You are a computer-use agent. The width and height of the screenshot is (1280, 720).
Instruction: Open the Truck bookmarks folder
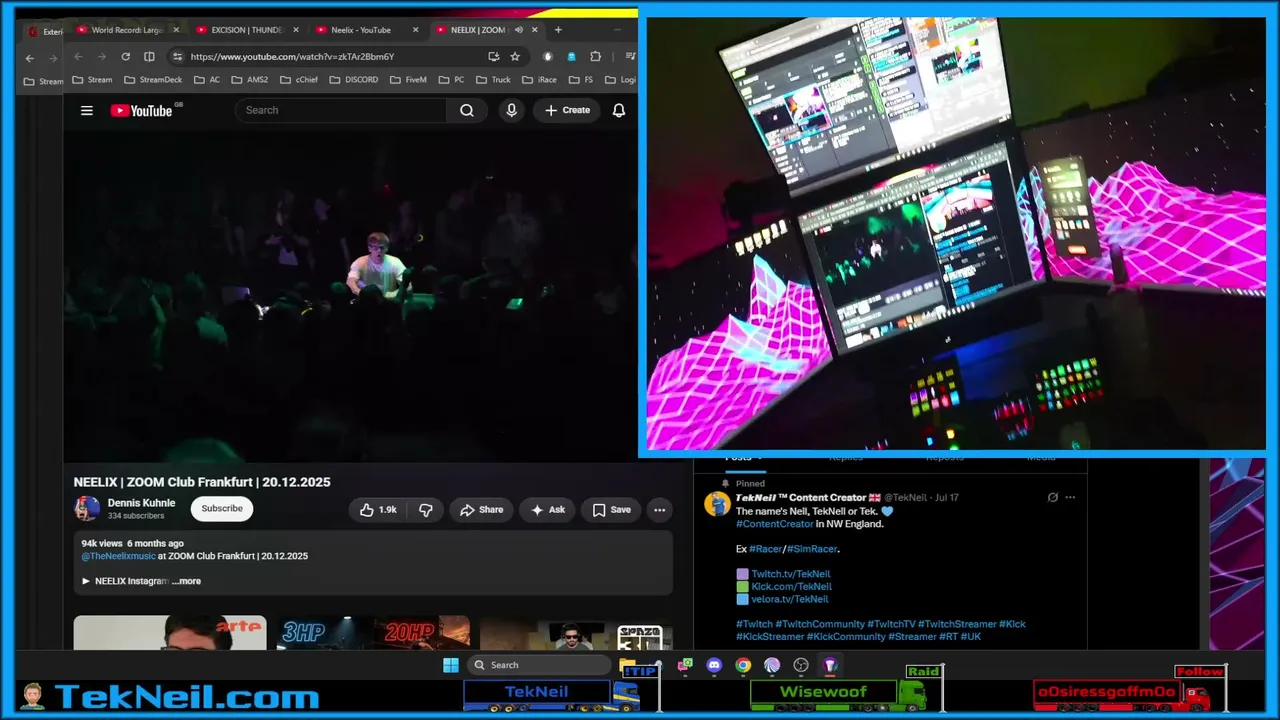[493, 80]
